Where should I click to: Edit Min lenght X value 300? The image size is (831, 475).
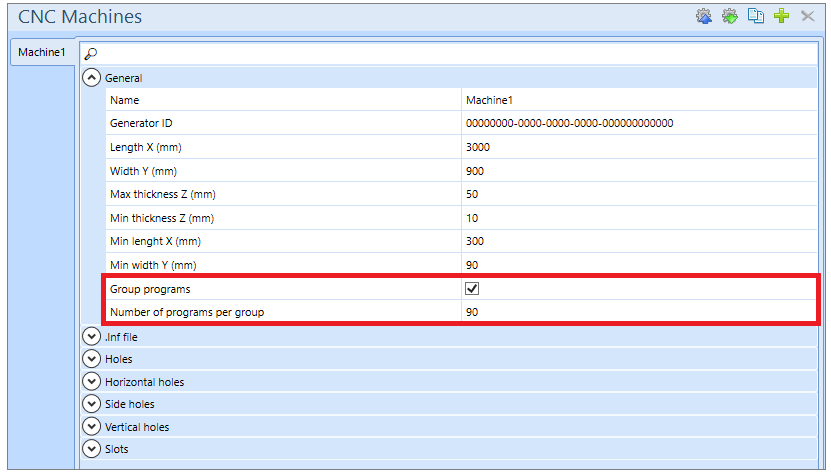click(x=639, y=241)
